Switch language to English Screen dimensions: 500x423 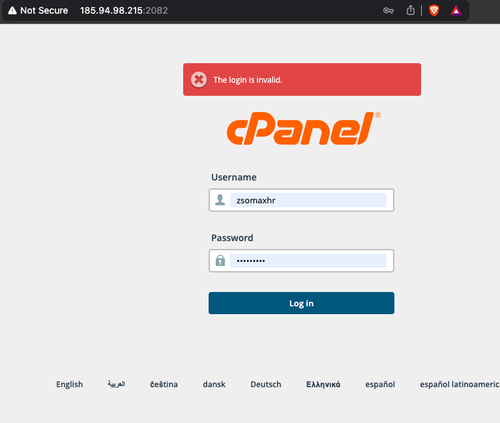[69, 384]
